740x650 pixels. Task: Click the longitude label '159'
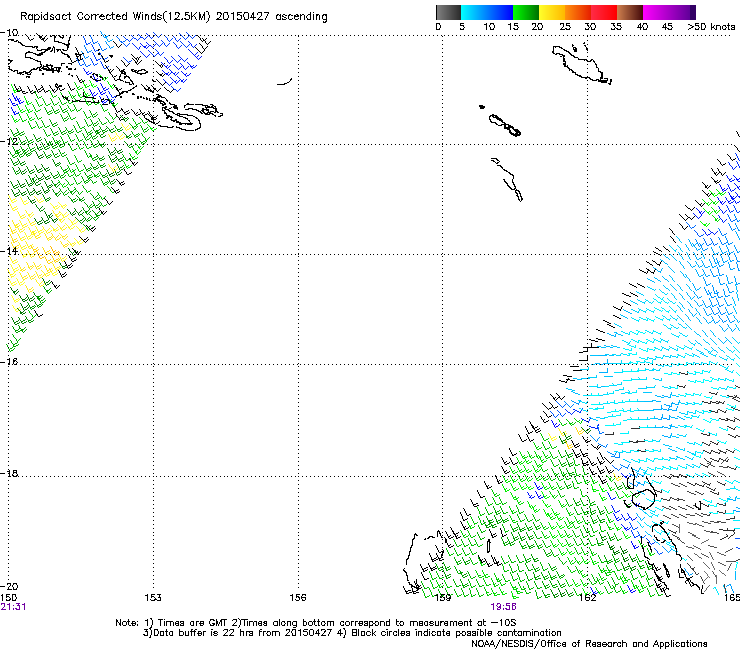click(x=443, y=597)
